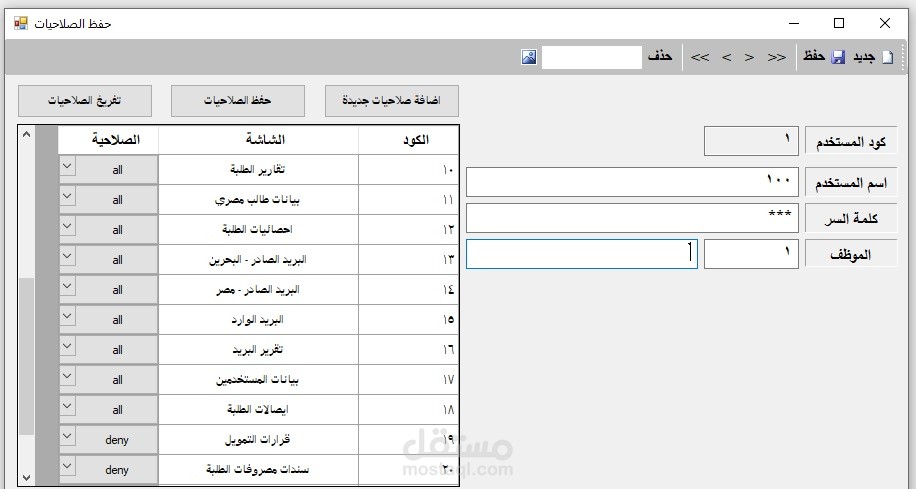Viewport: 916px width, 489px height.
Task: Focus the اسم المستخدم input field
Action: [x=632, y=181]
